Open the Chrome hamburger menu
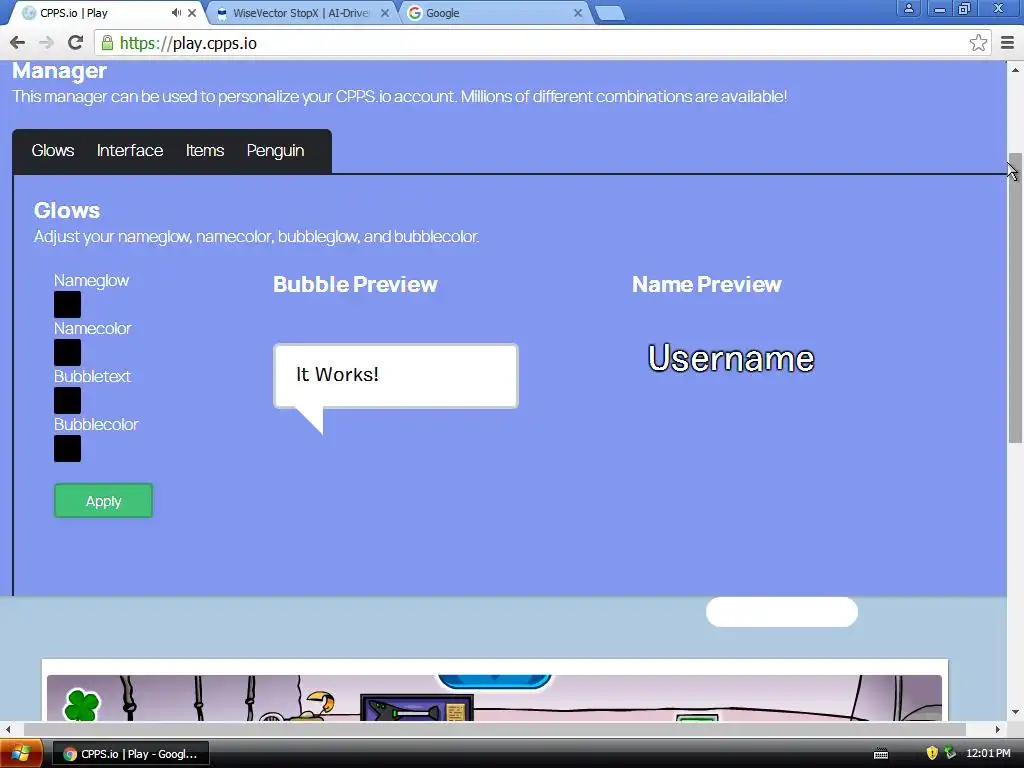 point(1007,43)
